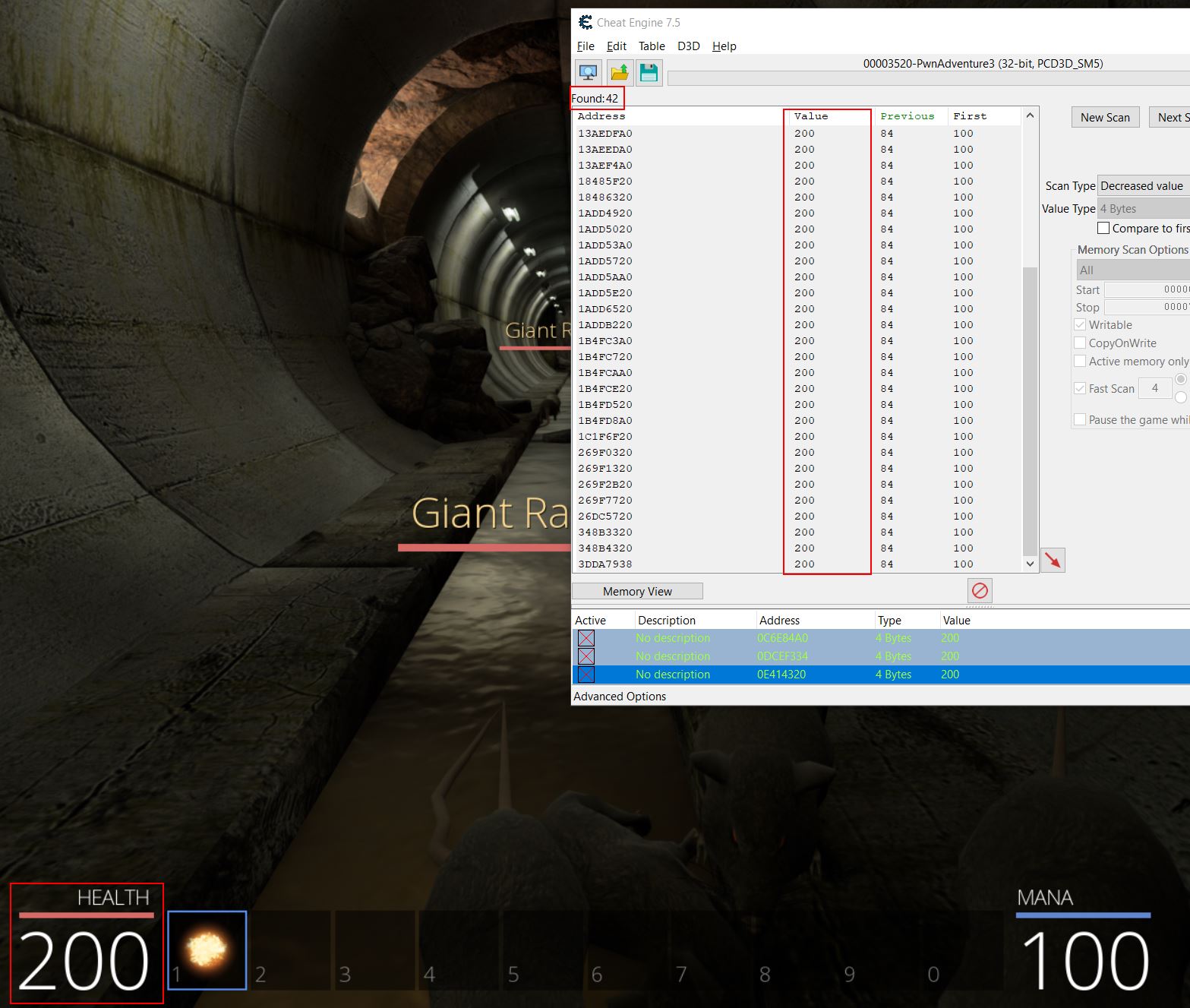Enable Active memory only checkbox
The width and height of the screenshot is (1190, 1008).
(x=1080, y=361)
